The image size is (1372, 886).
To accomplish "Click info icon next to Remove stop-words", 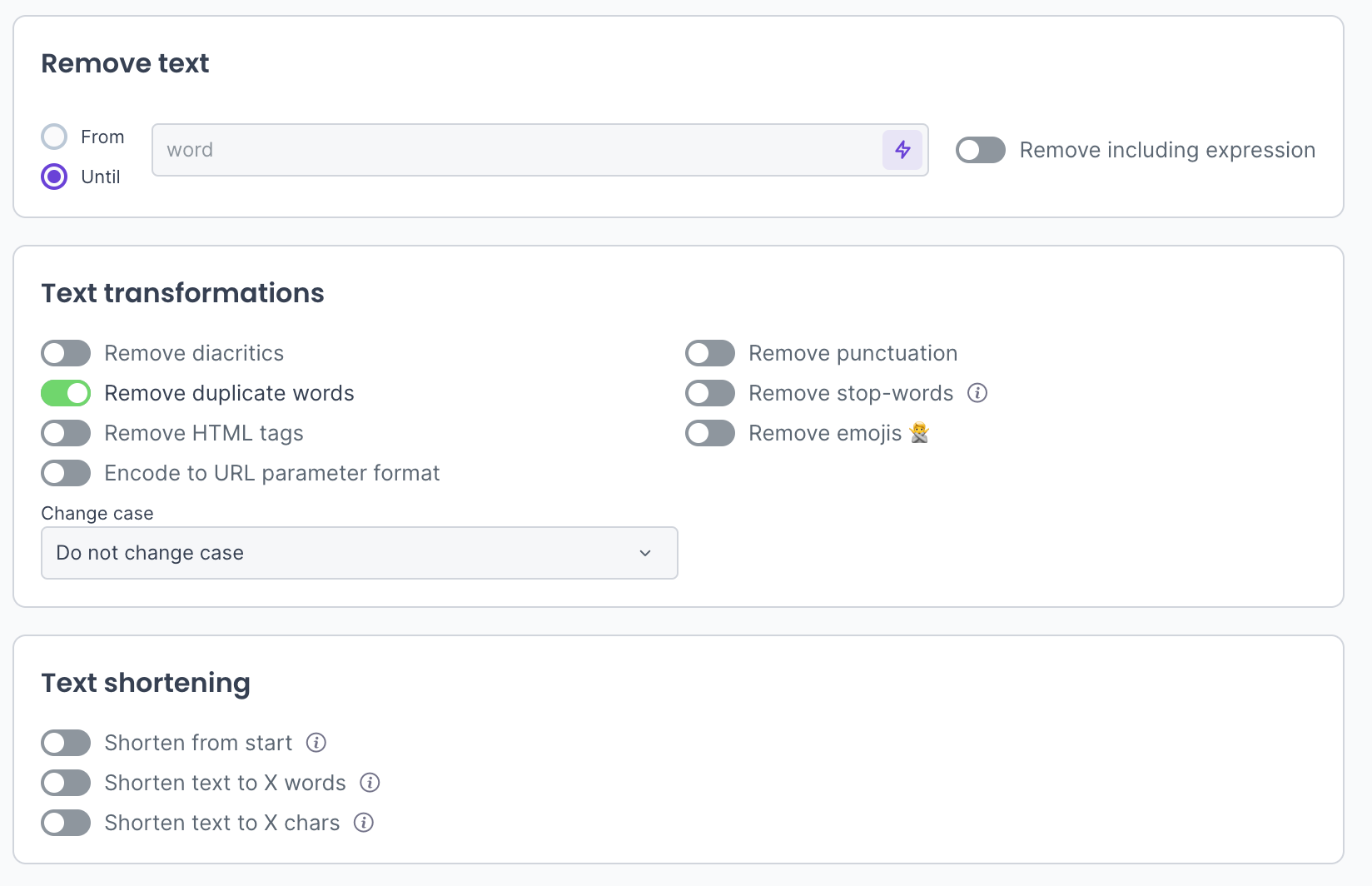I will tap(977, 393).
